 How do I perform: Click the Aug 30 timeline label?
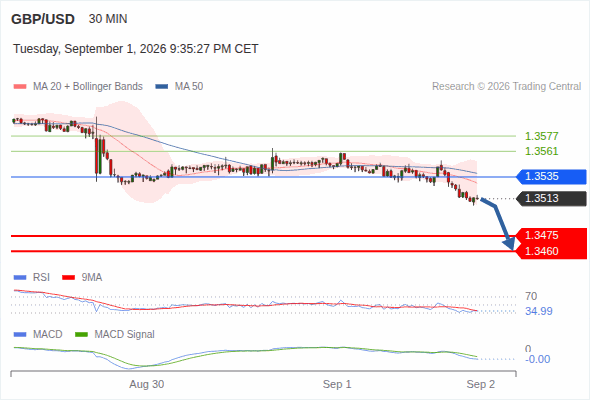pyautogui.click(x=147, y=384)
